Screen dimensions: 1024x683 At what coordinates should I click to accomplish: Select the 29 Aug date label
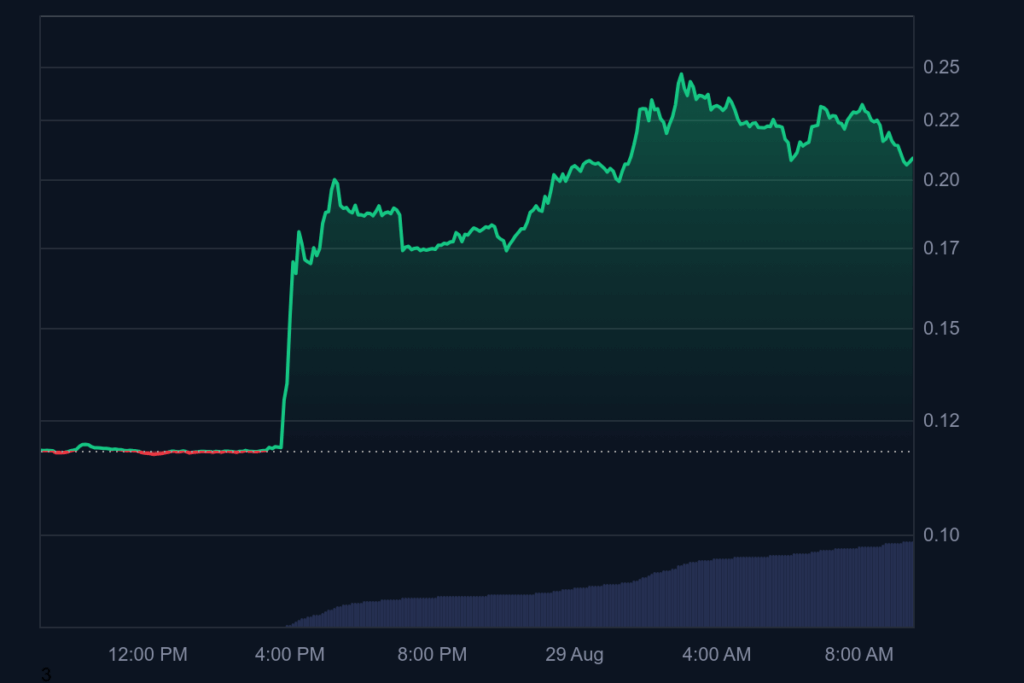point(574,654)
